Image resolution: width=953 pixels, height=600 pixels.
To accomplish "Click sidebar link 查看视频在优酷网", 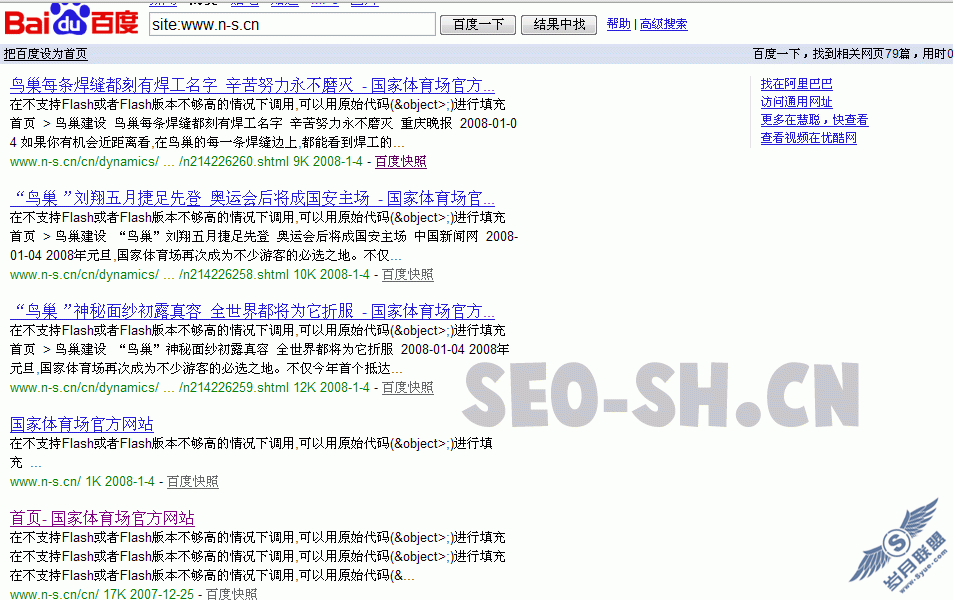I will pyautogui.click(x=808, y=138).
